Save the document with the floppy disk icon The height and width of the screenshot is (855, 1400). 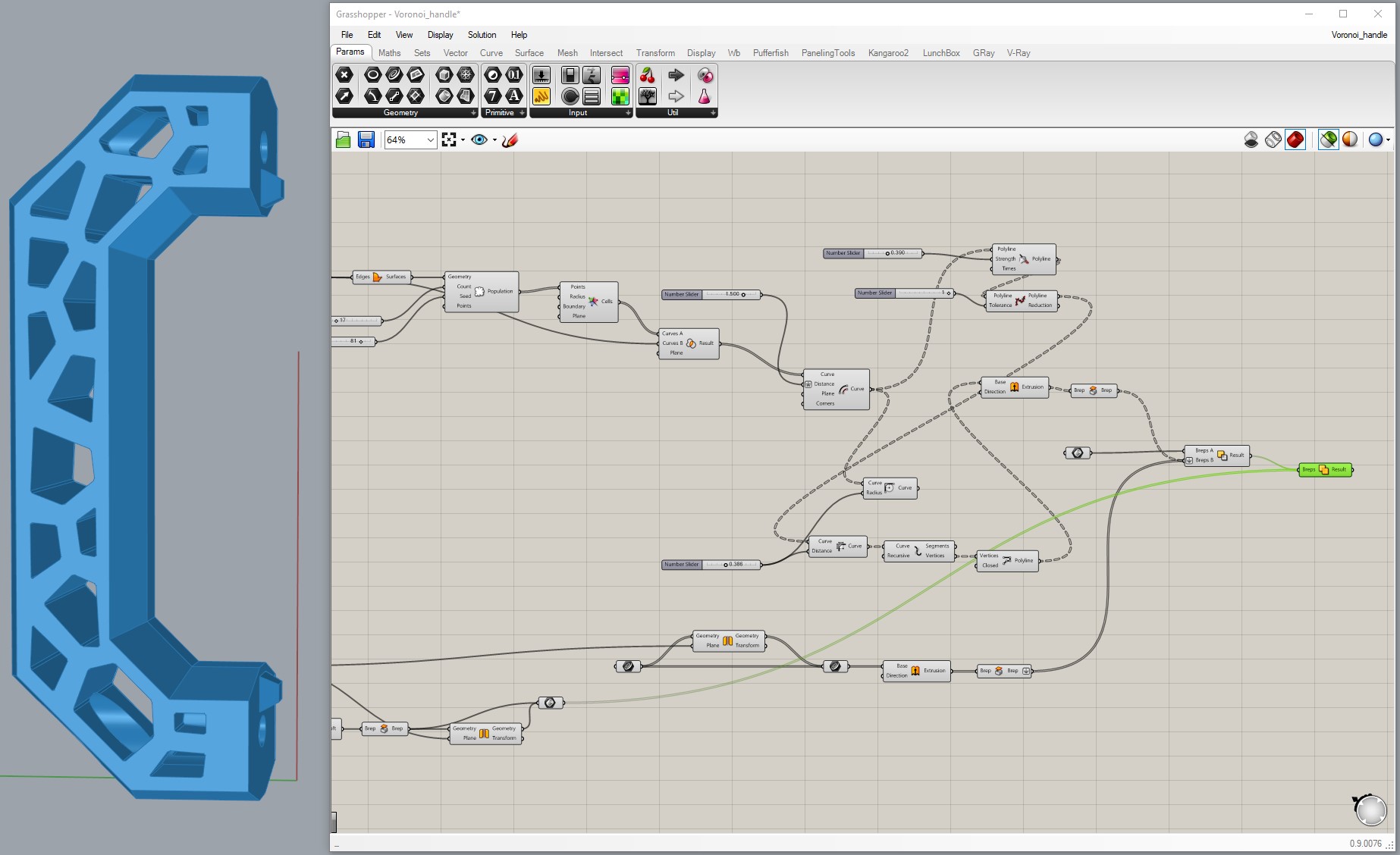[366, 139]
